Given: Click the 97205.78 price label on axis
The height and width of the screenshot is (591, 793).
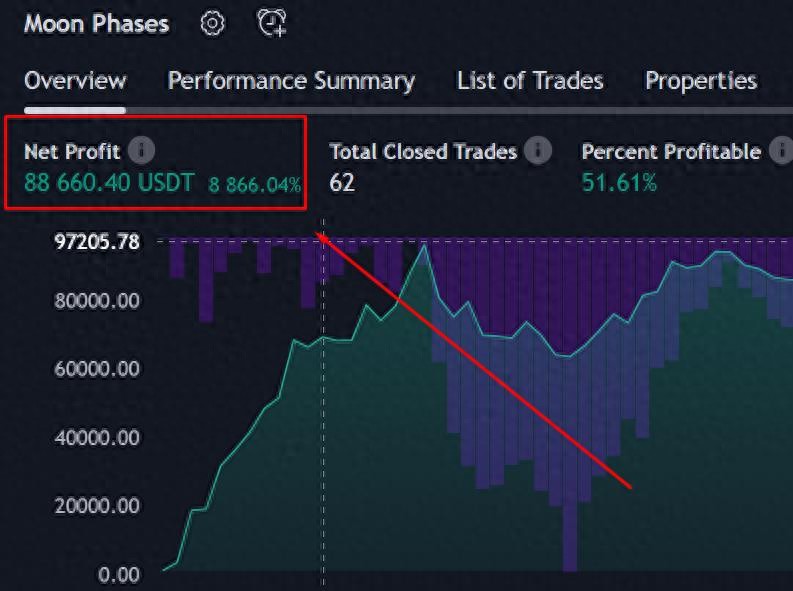Looking at the screenshot, I should coord(99,241).
